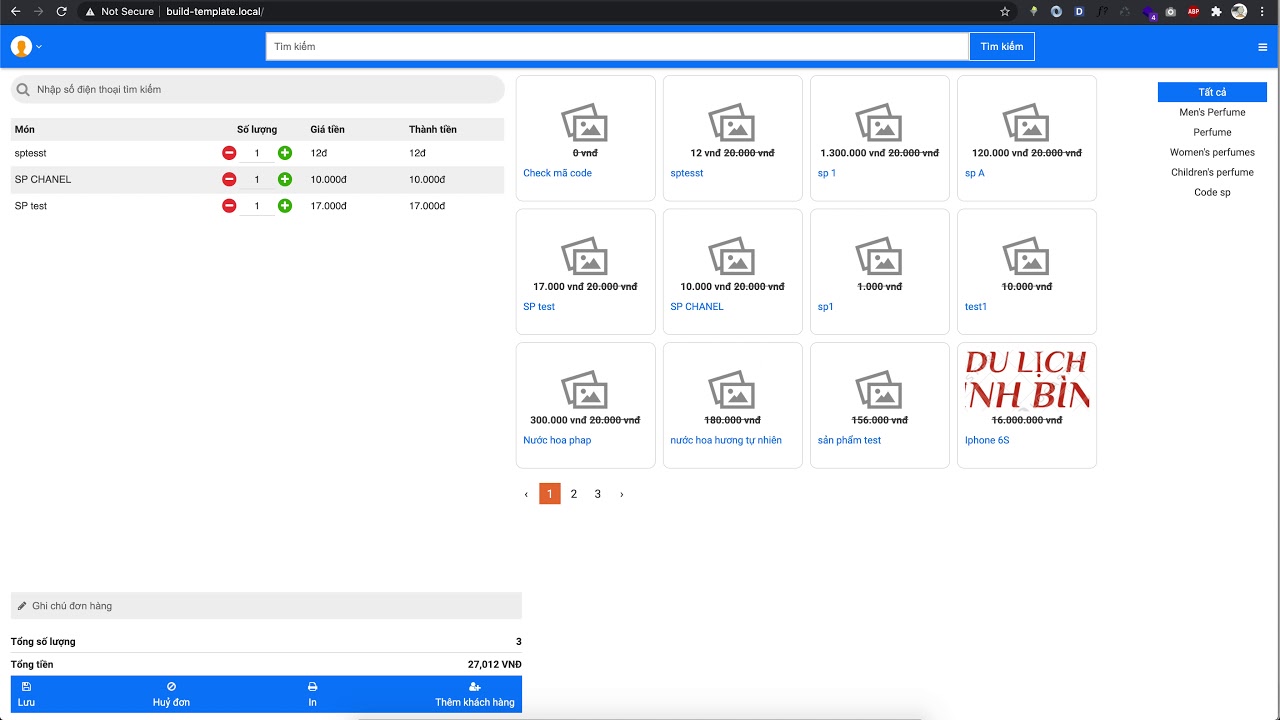This screenshot has height=720, width=1280.
Task: Open the Iphone 6S product link
Action: pyautogui.click(x=987, y=440)
